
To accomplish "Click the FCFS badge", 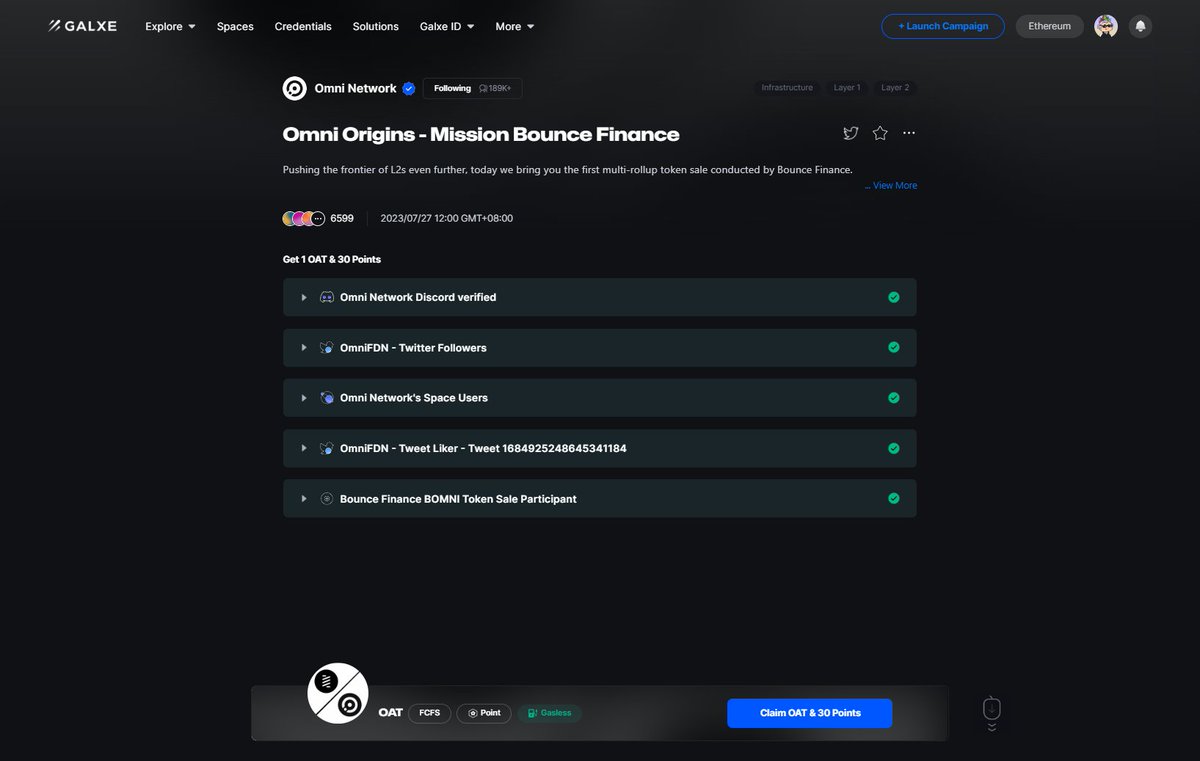I will tap(429, 713).
